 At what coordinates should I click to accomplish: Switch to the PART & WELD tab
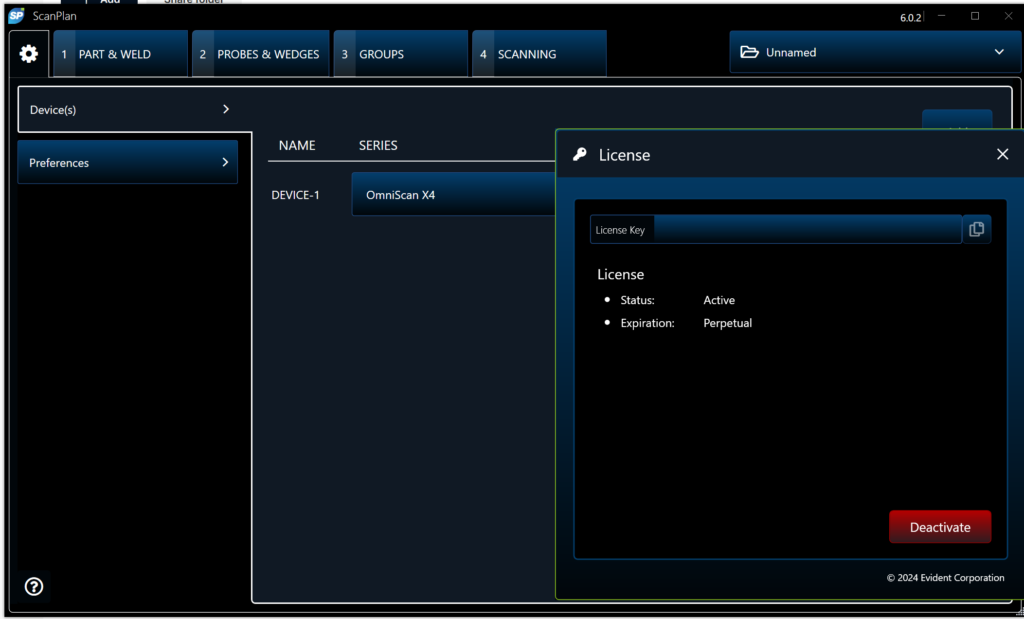tap(121, 54)
